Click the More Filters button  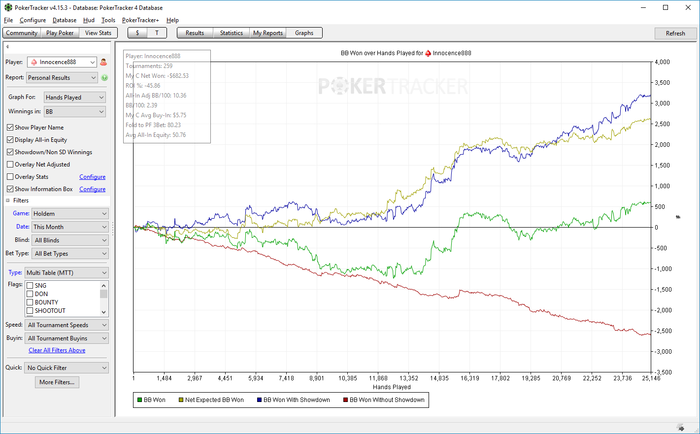[x=57, y=382]
